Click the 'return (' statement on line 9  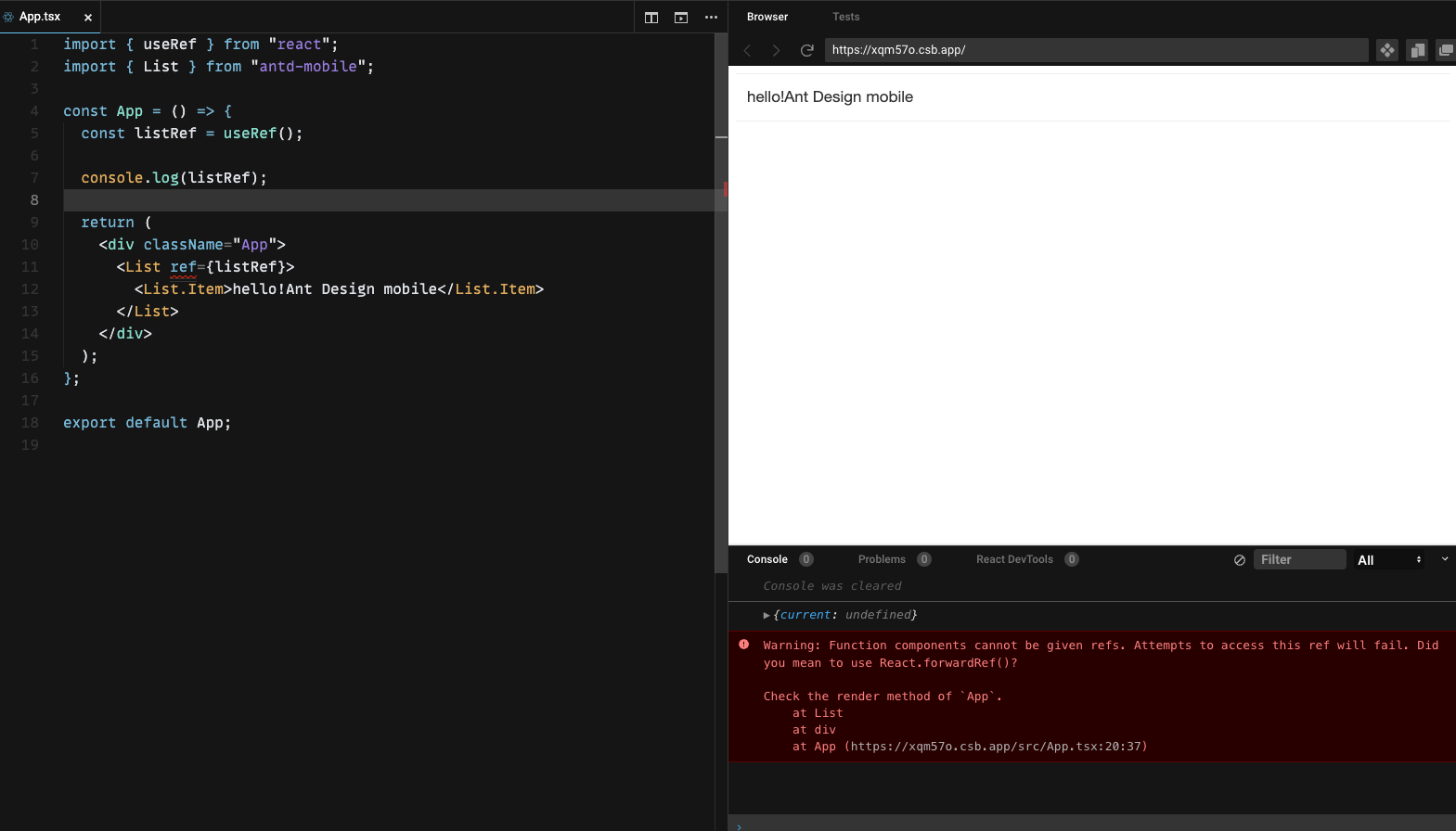click(116, 223)
